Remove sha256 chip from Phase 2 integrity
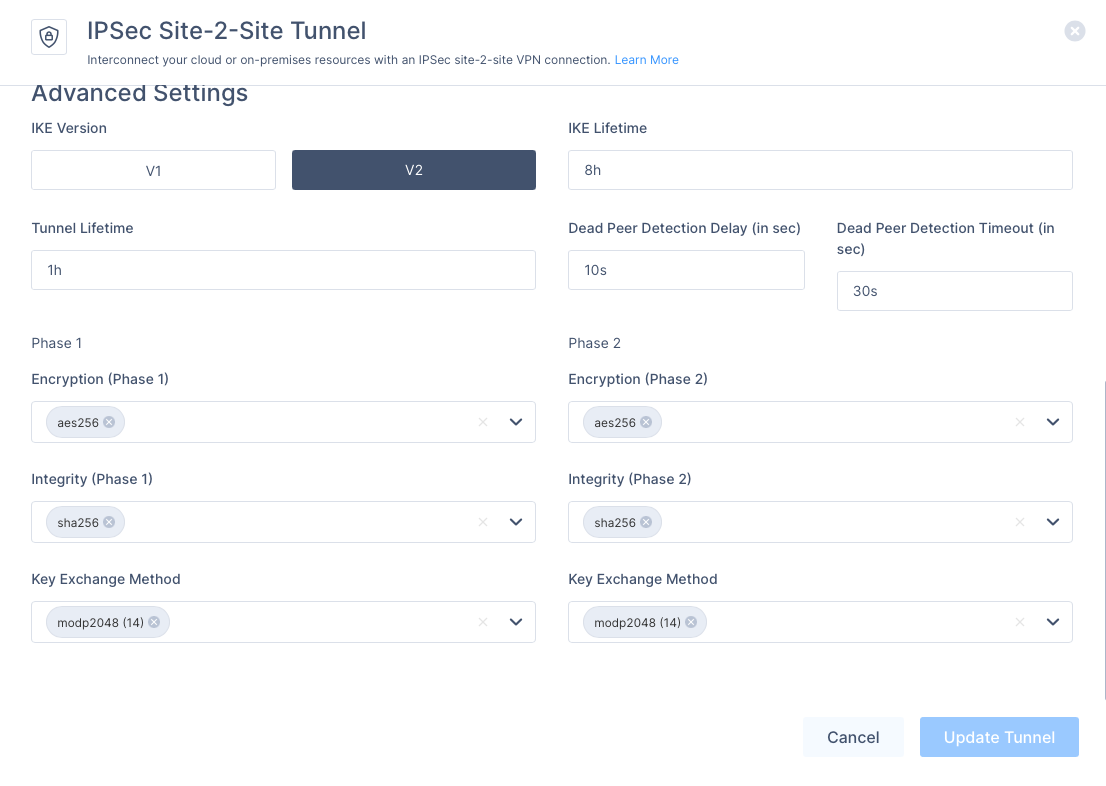This screenshot has height=786, width=1106. [646, 522]
